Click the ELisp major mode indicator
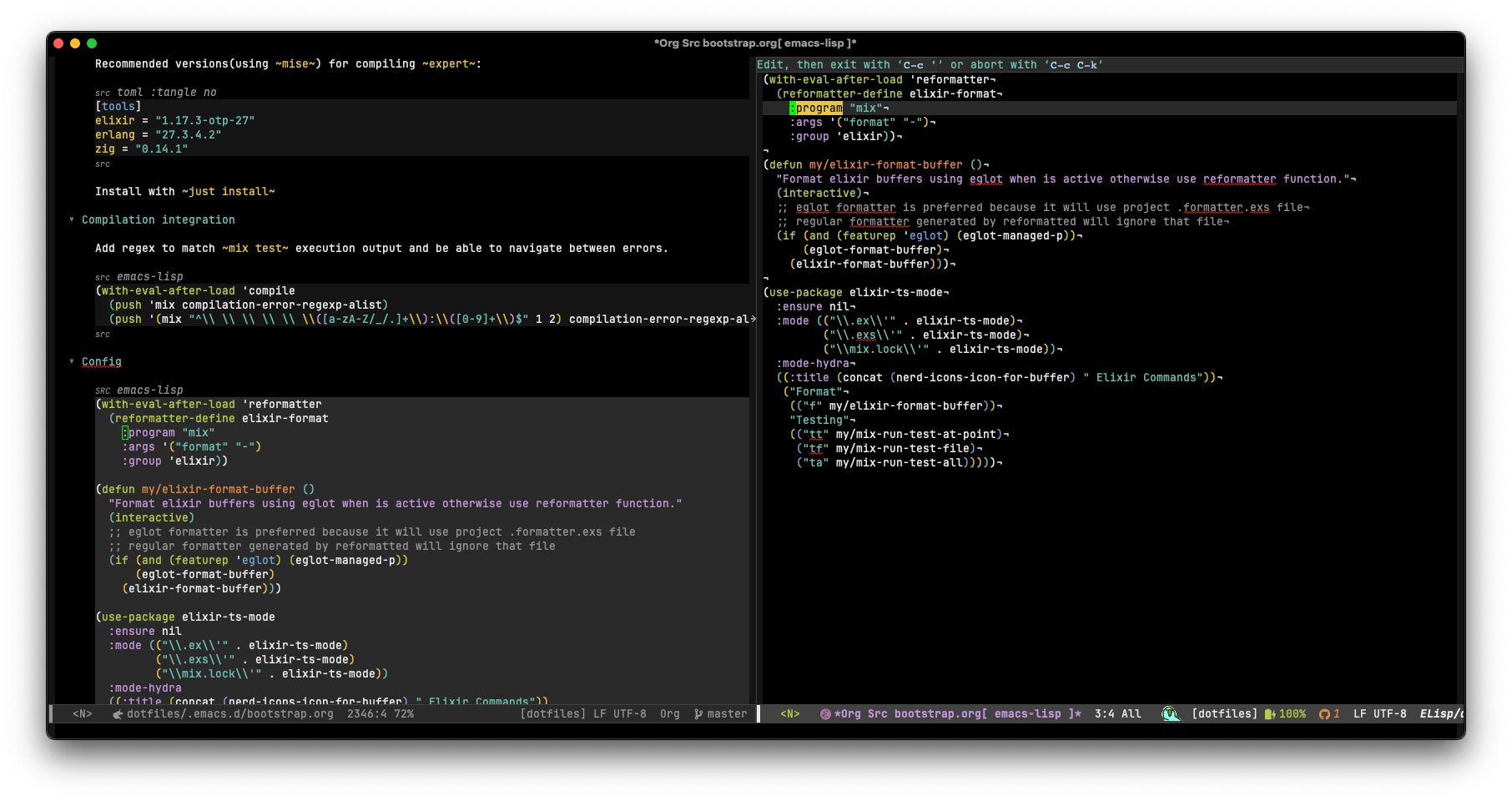The height and width of the screenshot is (801, 1512). [x=1441, y=714]
